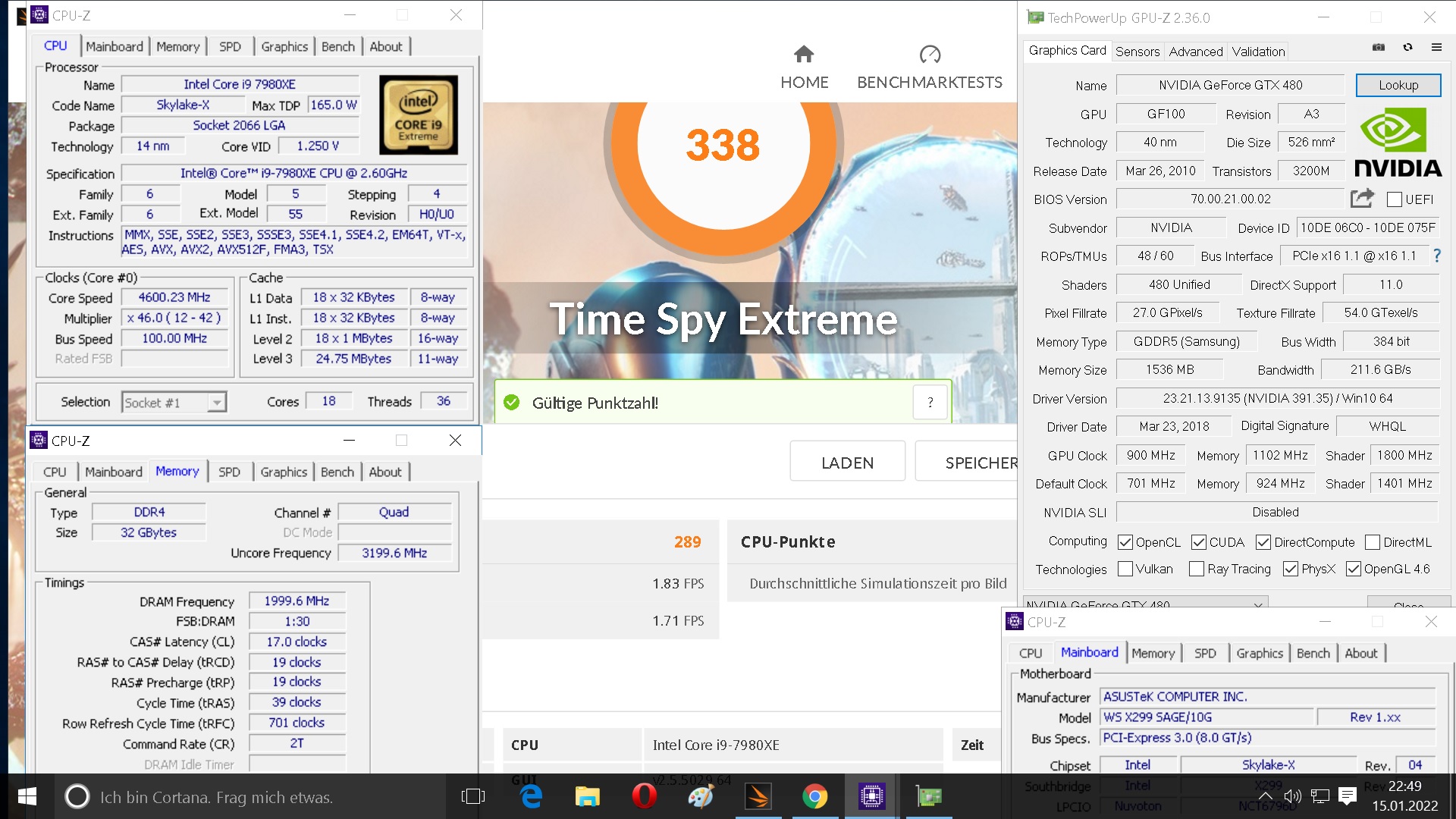Open Graphics tab in Mainboard CPU-Z window

[1260, 653]
